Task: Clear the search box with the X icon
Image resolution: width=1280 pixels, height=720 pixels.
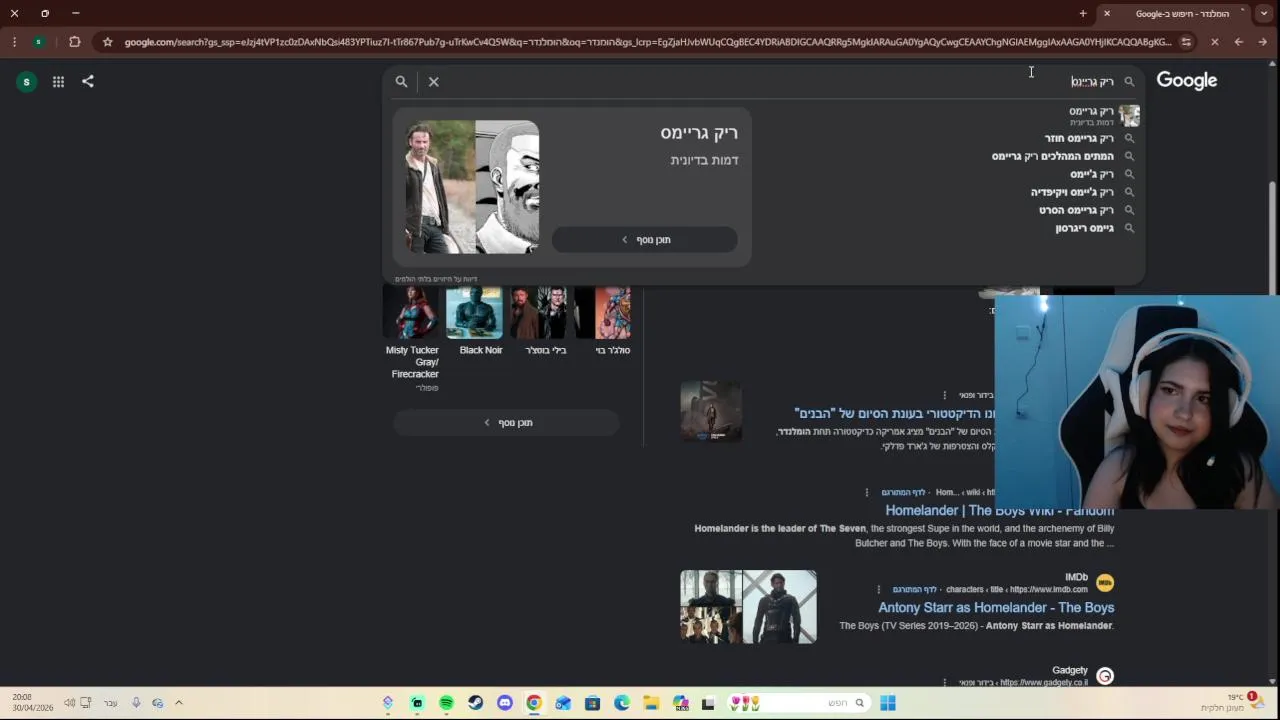Action: point(434,82)
